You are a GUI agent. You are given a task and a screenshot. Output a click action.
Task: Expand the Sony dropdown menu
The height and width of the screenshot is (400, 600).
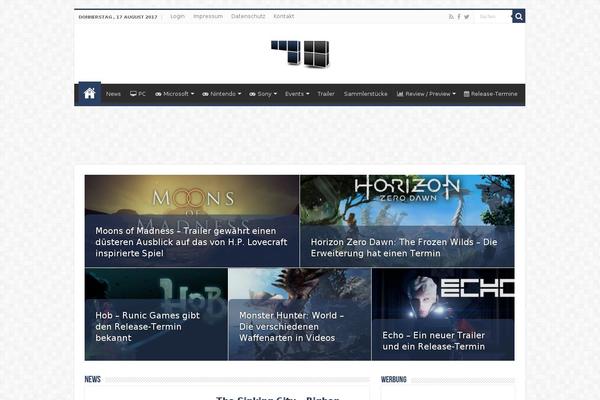(x=263, y=94)
